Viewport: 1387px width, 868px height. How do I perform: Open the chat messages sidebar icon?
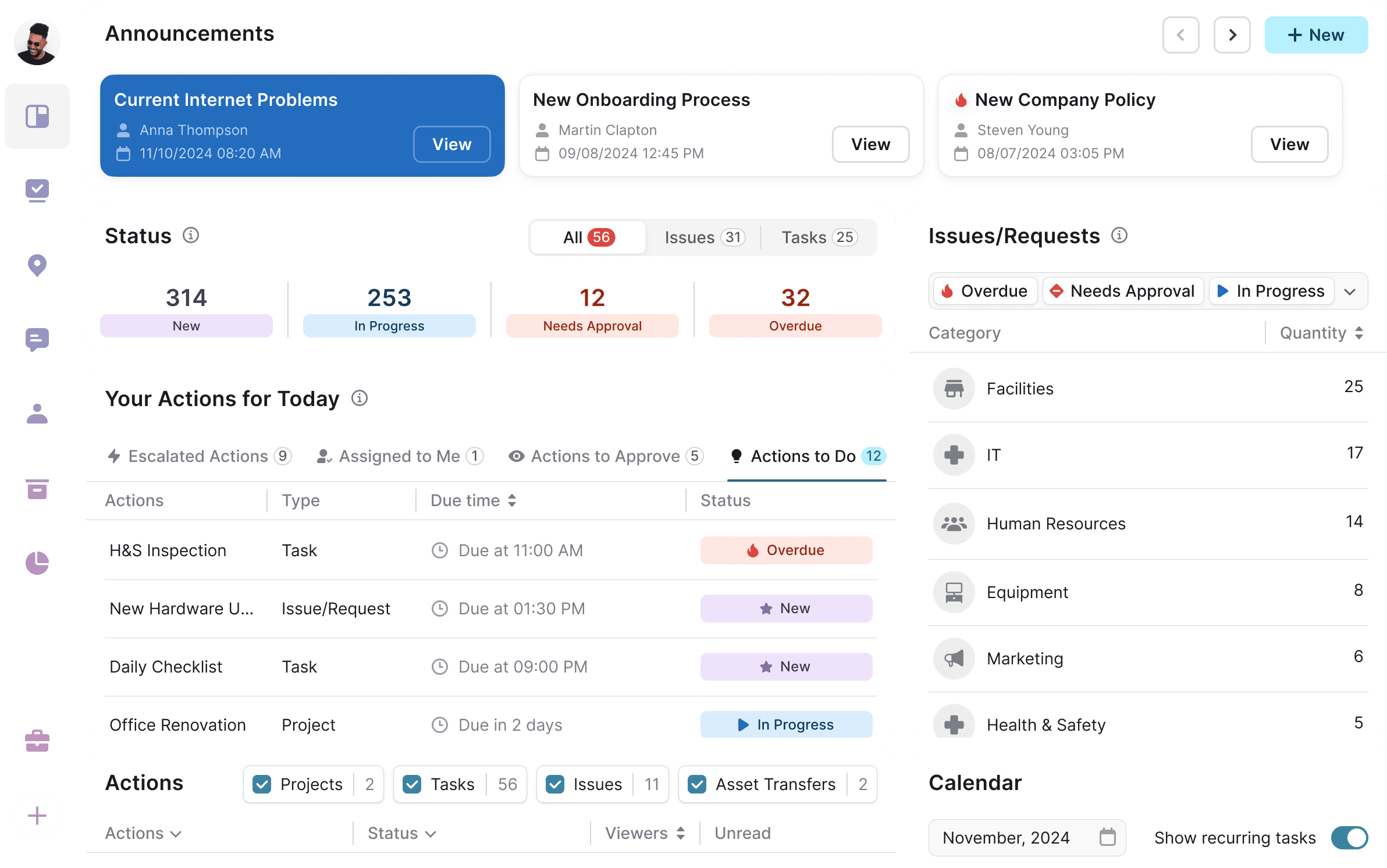tap(37, 340)
